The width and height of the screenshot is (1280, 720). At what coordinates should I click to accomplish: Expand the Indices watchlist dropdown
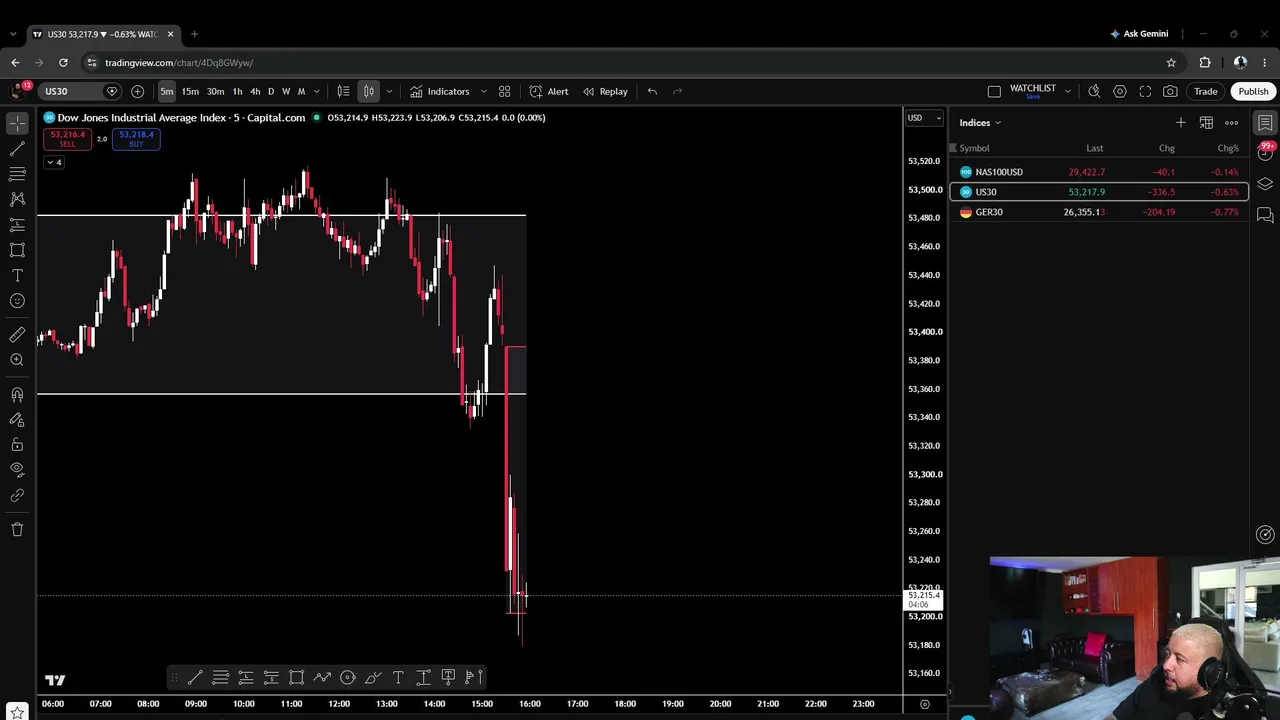(980, 123)
